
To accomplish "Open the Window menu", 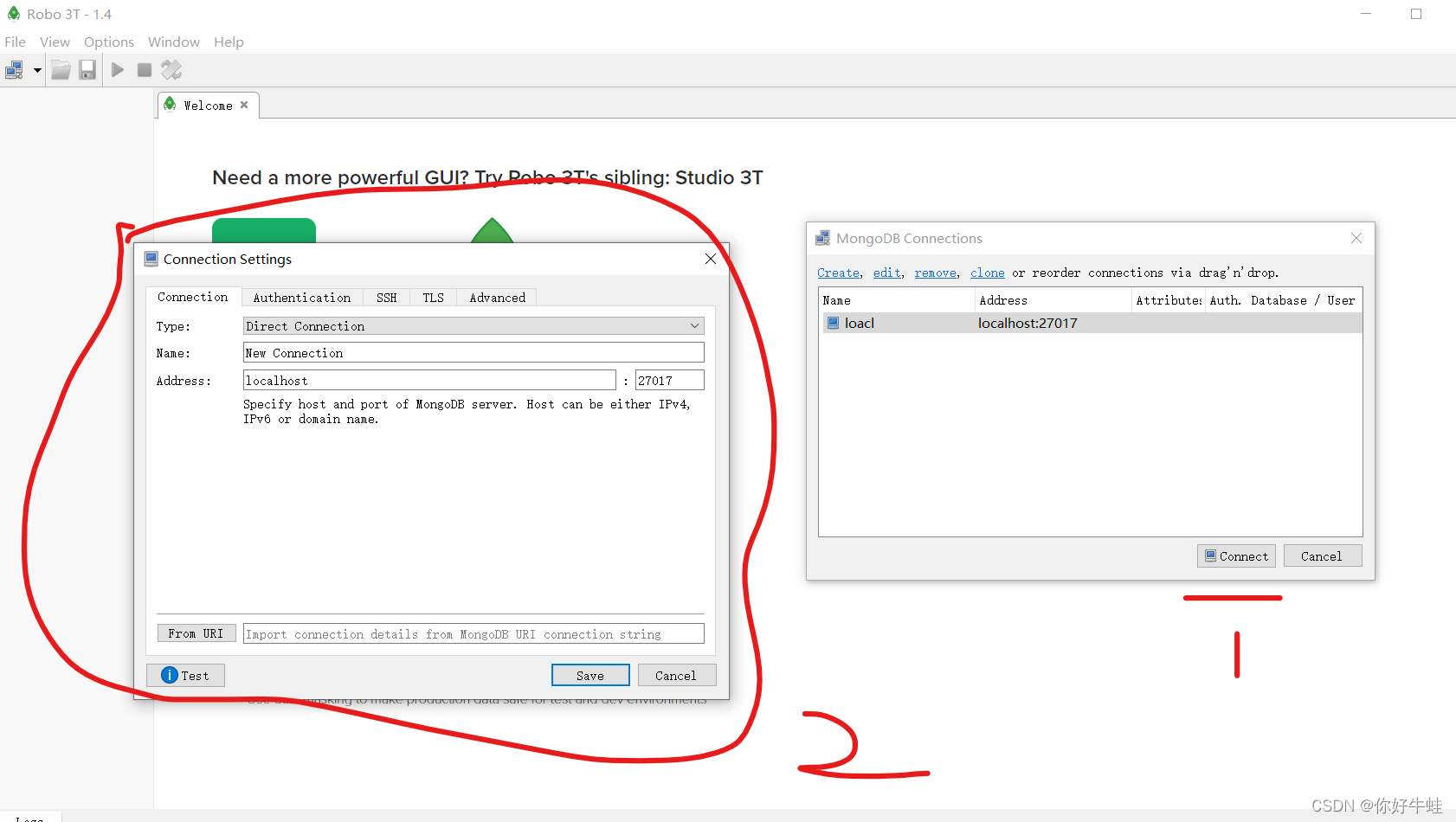I will 173,42.
